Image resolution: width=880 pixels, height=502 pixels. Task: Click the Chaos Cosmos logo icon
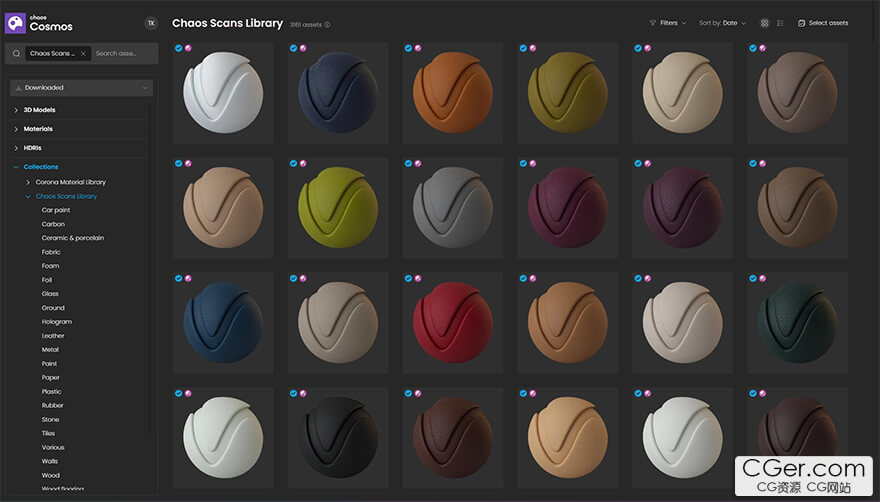pos(16,22)
